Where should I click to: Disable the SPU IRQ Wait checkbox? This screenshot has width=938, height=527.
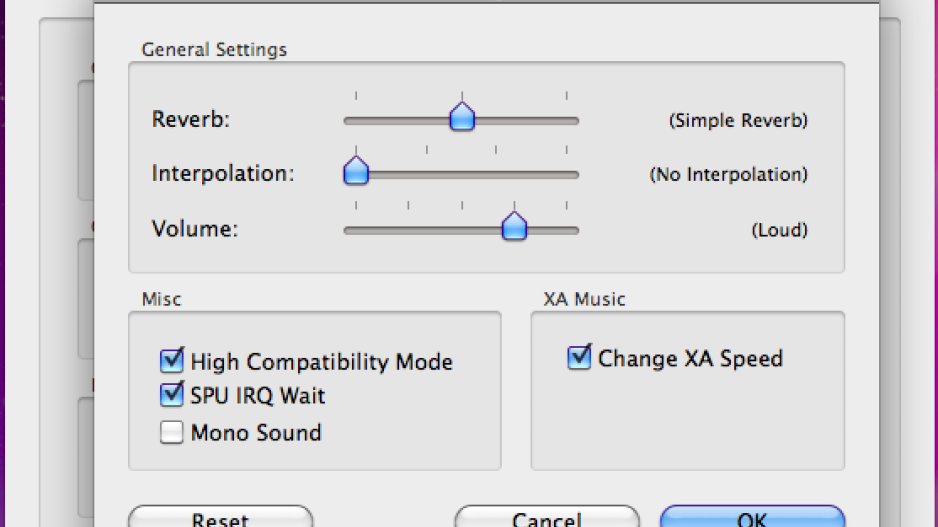[172, 395]
